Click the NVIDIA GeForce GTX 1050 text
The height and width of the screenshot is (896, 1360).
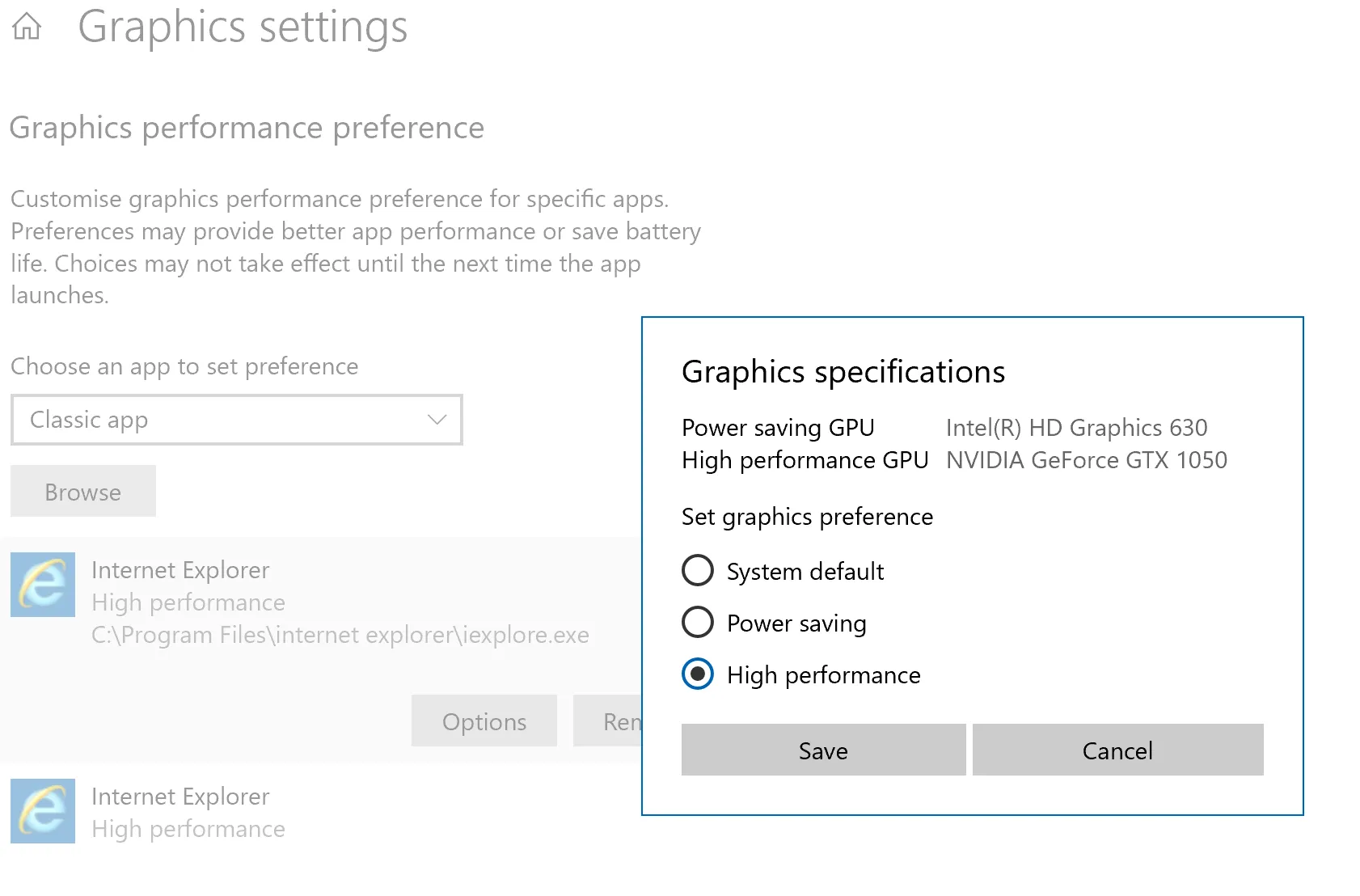pyautogui.click(x=1086, y=460)
